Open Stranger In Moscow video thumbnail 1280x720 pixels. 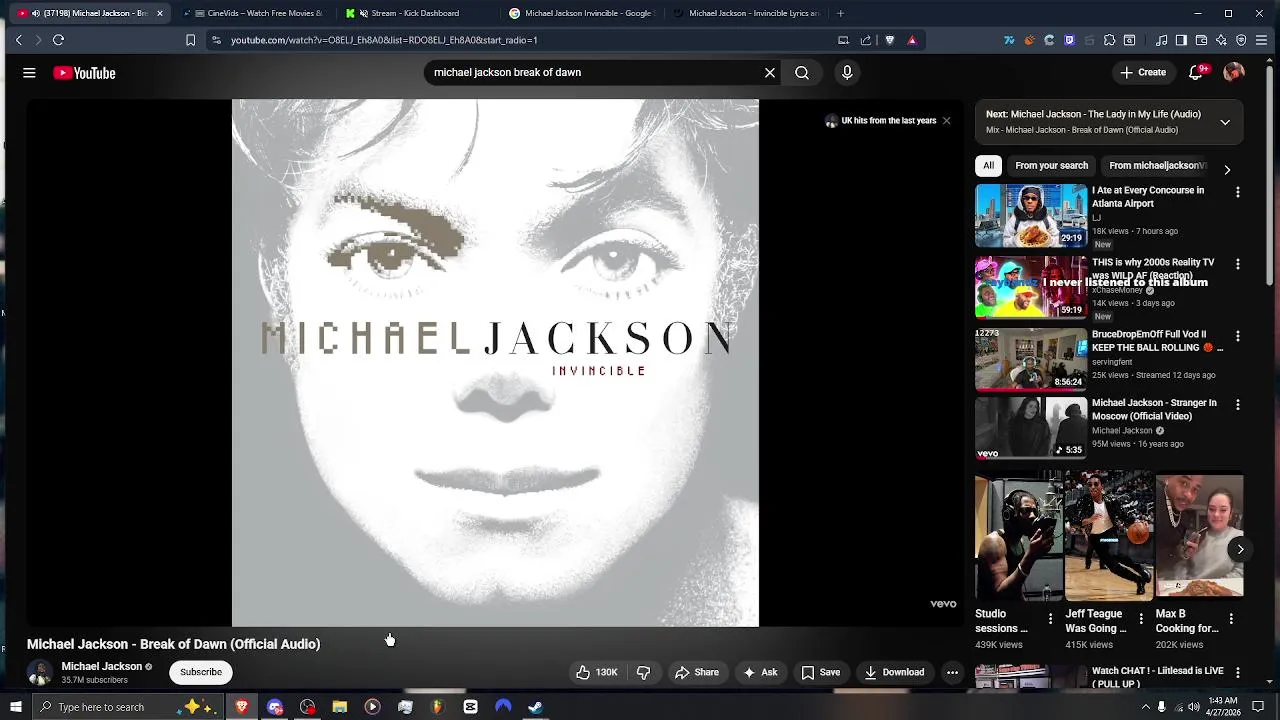coord(1031,428)
